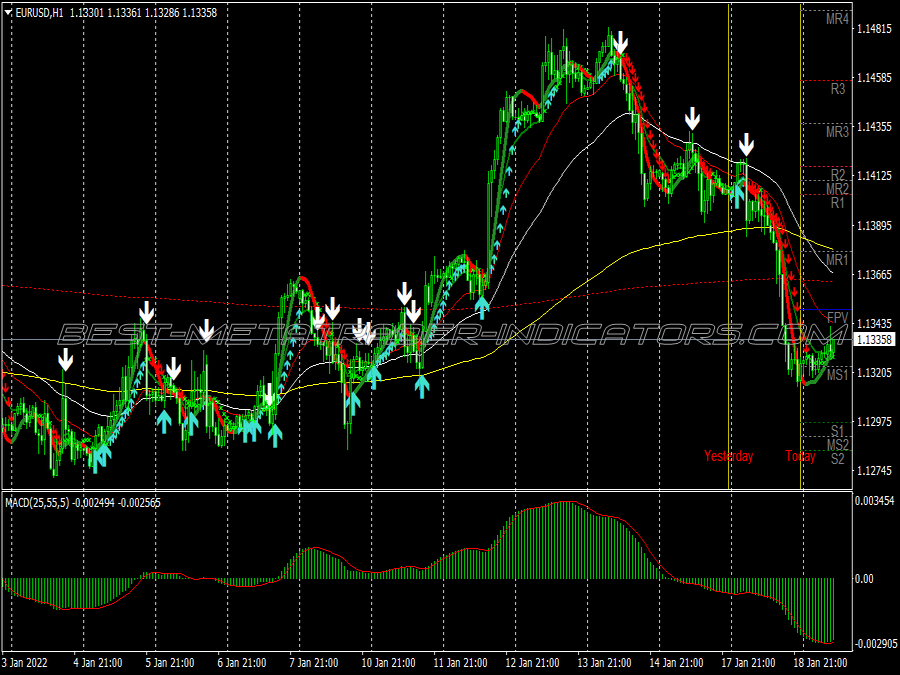Click the chart menu triangle beside EURUSD,H1
The image size is (900, 675).
(x=9, y=13)
